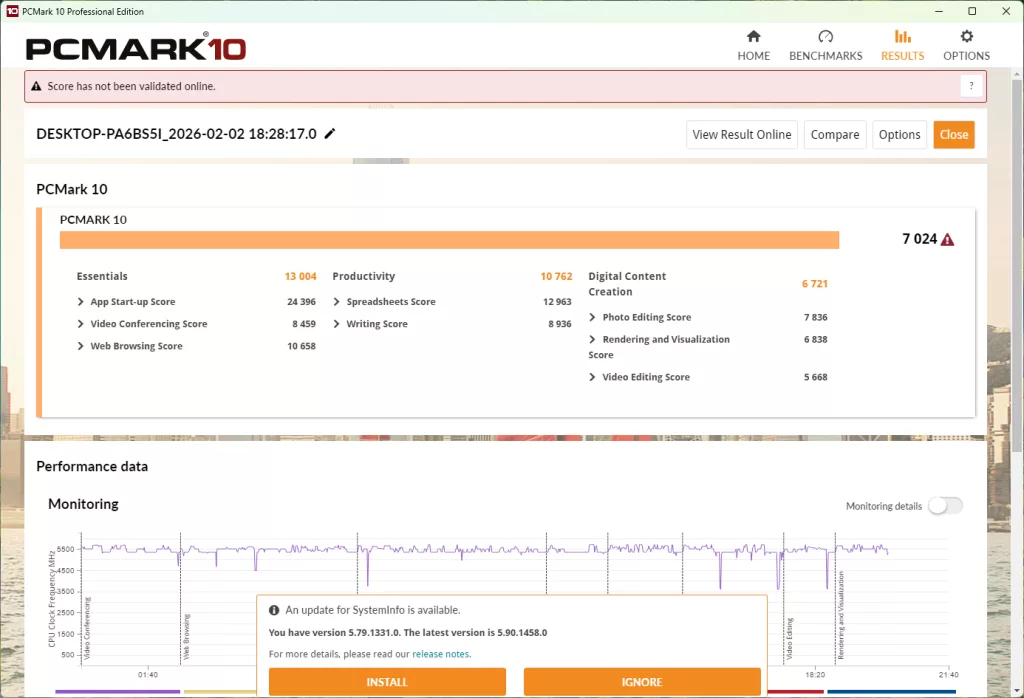This screenshot has width=1024, height=698.
Task: Expand the Spreadsheets Score row
Action: point(337,302)
